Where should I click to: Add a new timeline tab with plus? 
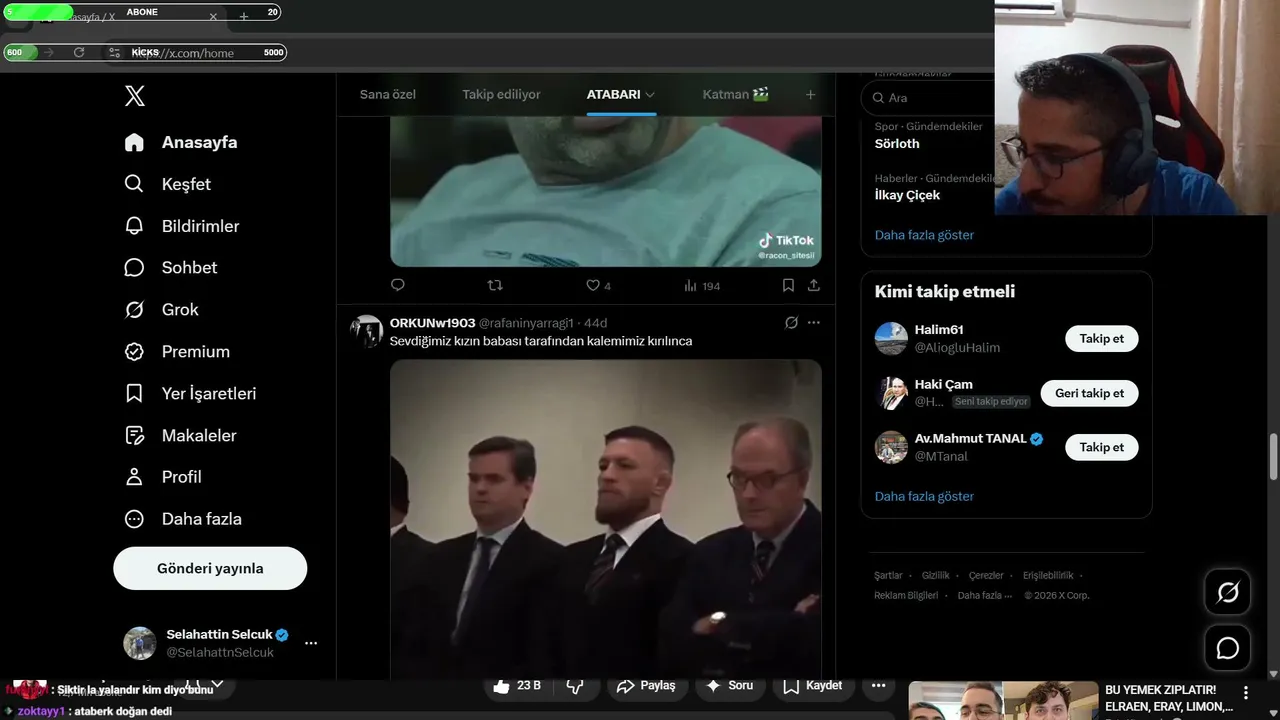pos(810,94)
